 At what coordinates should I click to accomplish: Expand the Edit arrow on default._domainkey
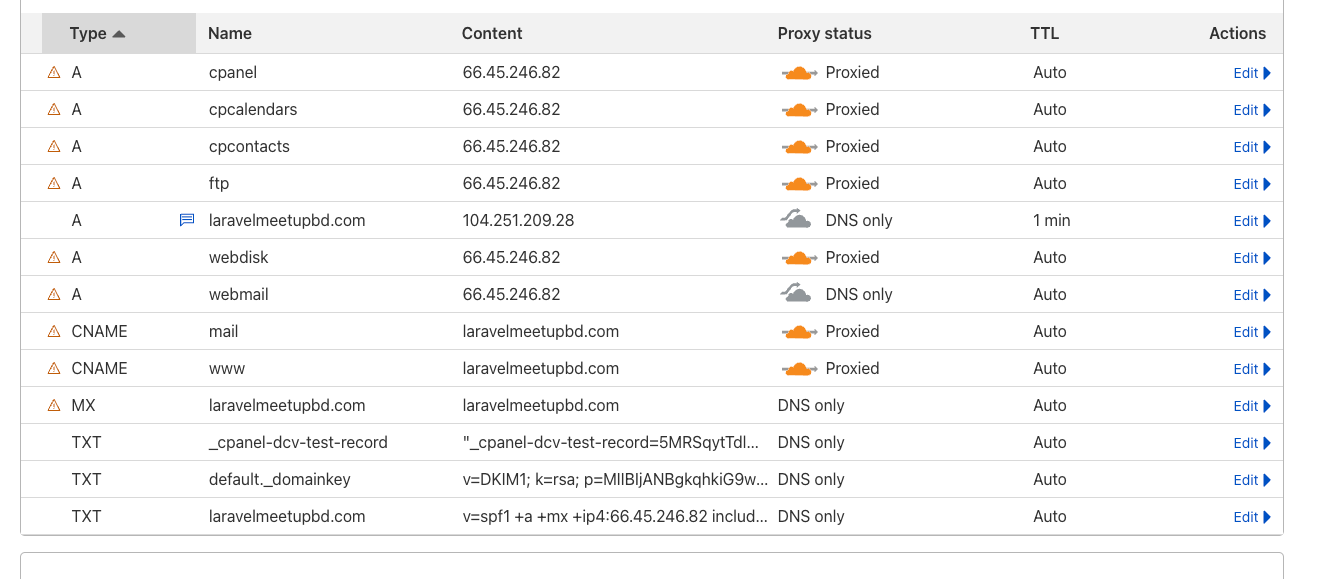[1267, 480]
